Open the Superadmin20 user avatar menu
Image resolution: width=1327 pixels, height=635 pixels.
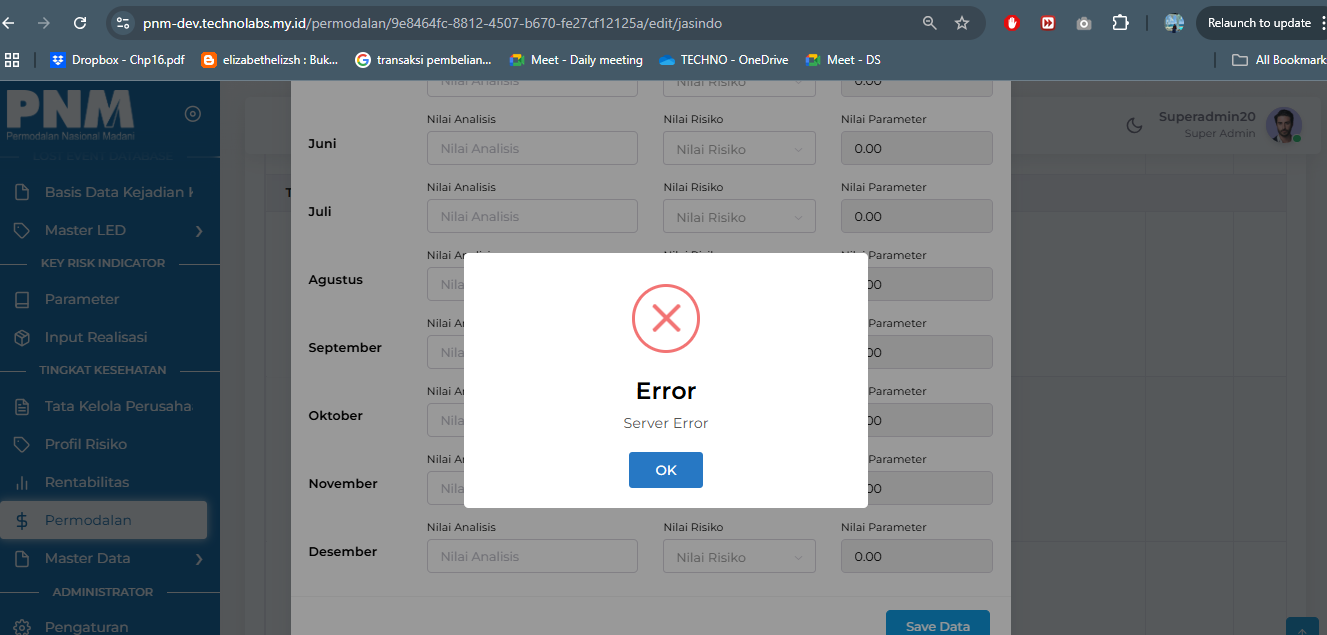point(1284,125)
